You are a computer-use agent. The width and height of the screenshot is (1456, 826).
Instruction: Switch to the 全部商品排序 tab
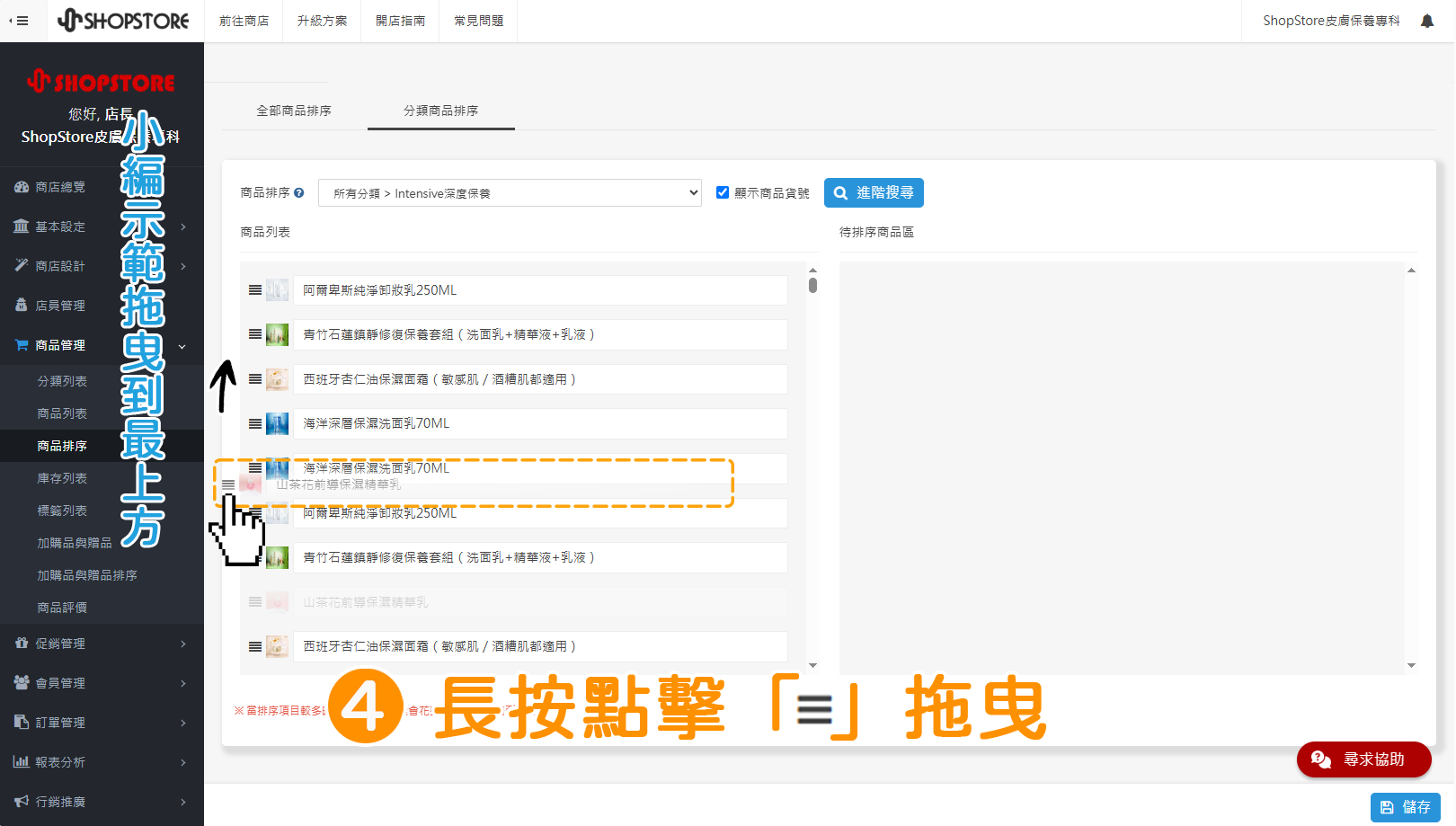coord(294,111)
